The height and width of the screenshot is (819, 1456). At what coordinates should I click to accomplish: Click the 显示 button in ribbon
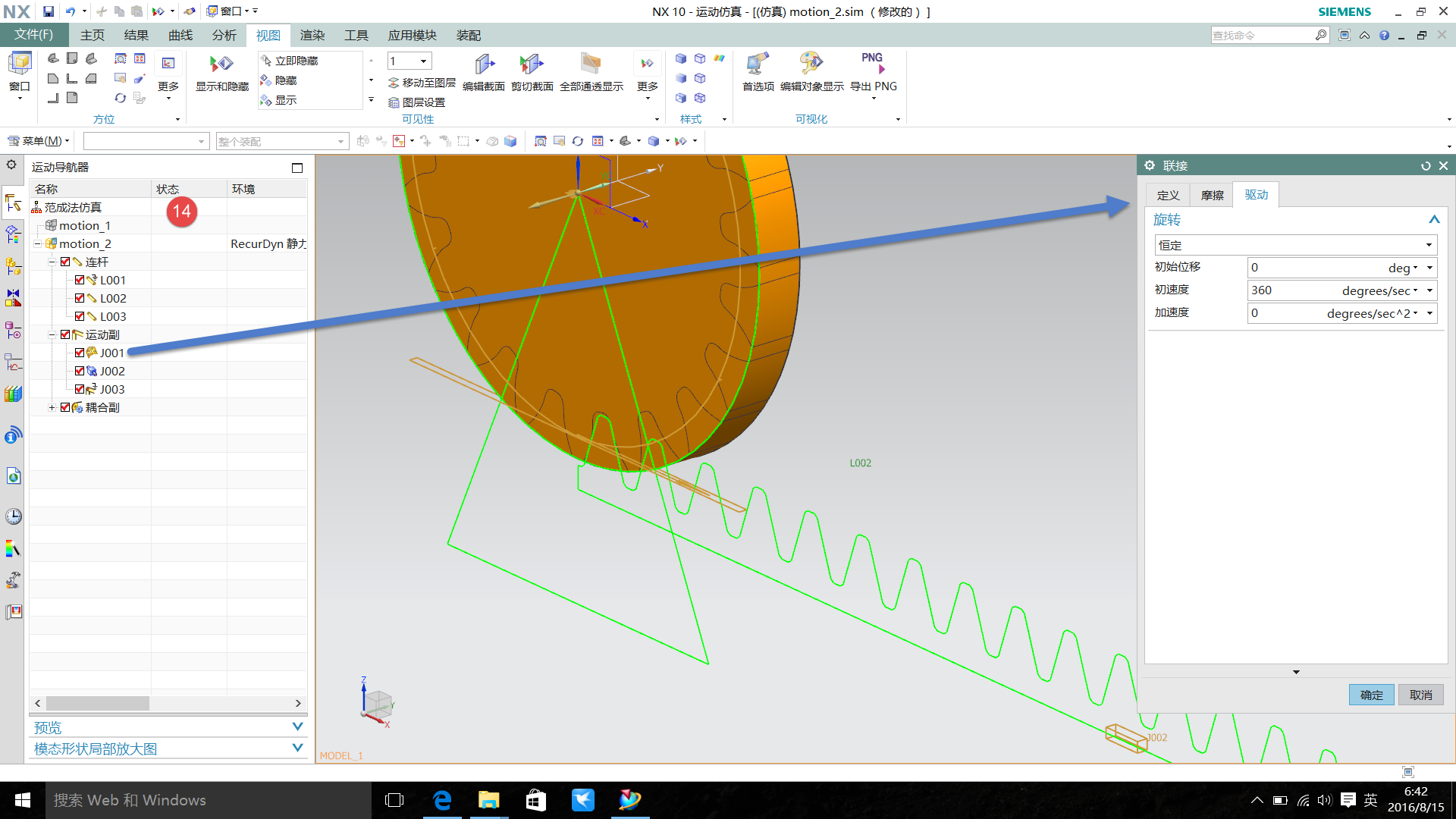(279, 100)
